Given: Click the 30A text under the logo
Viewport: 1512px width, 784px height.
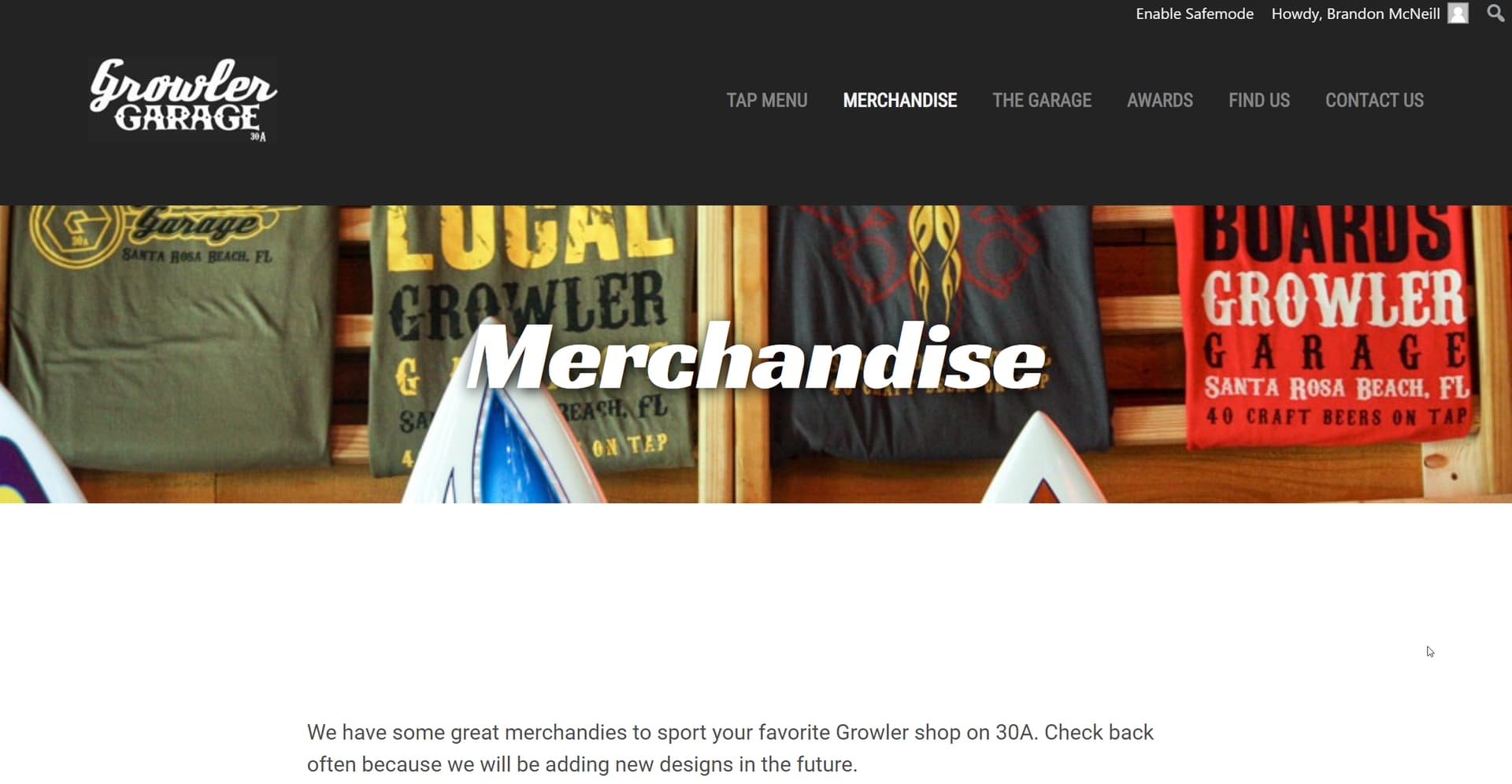Looking at the screenshot, I should click(x=258, y=137).
